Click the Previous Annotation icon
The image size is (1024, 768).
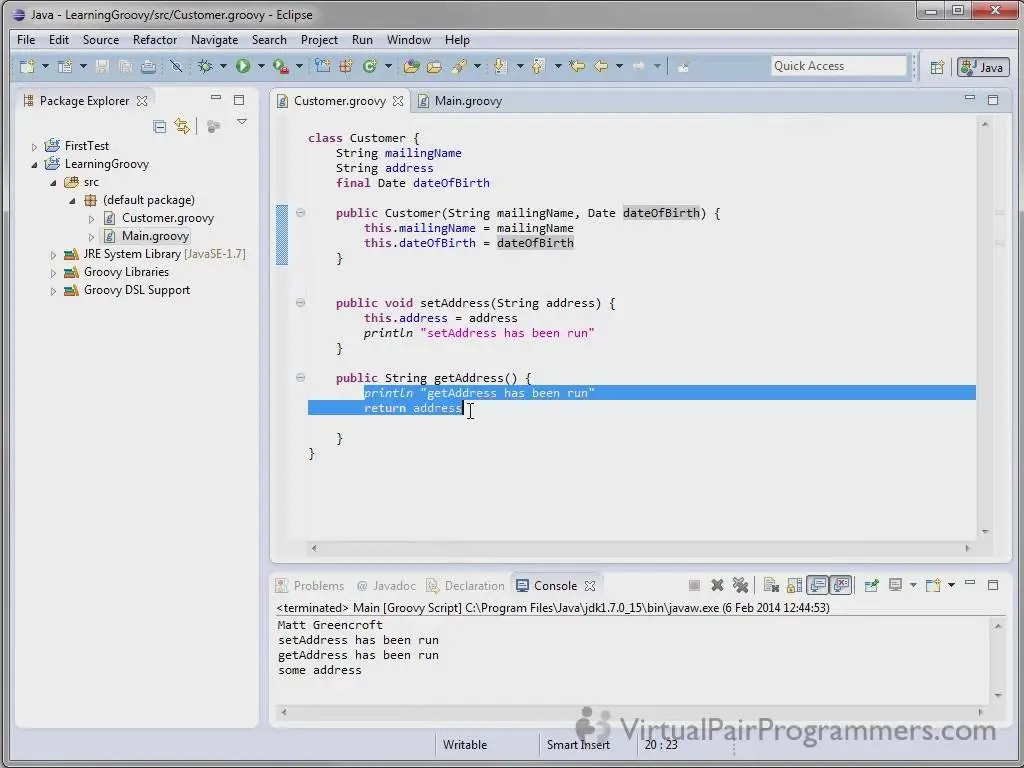(538, 66)
